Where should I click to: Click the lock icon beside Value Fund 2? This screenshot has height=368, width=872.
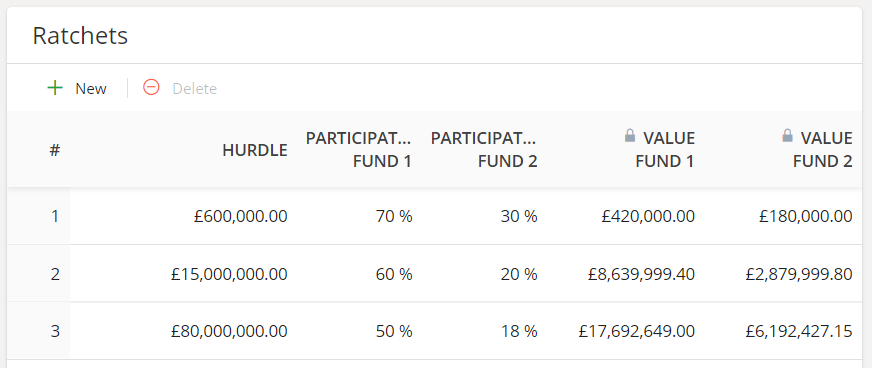[787, 135]
